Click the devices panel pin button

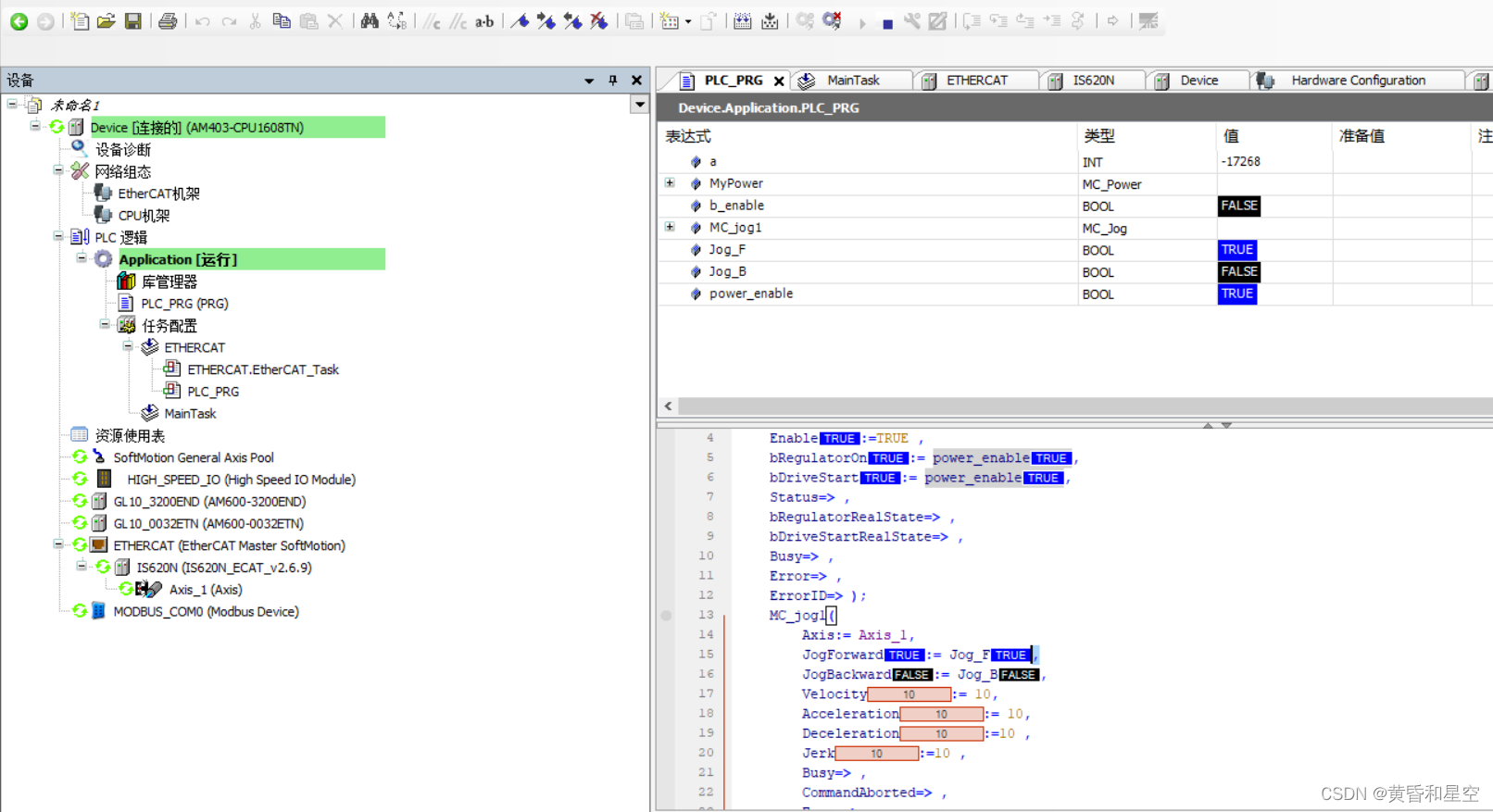pos(613,81)
